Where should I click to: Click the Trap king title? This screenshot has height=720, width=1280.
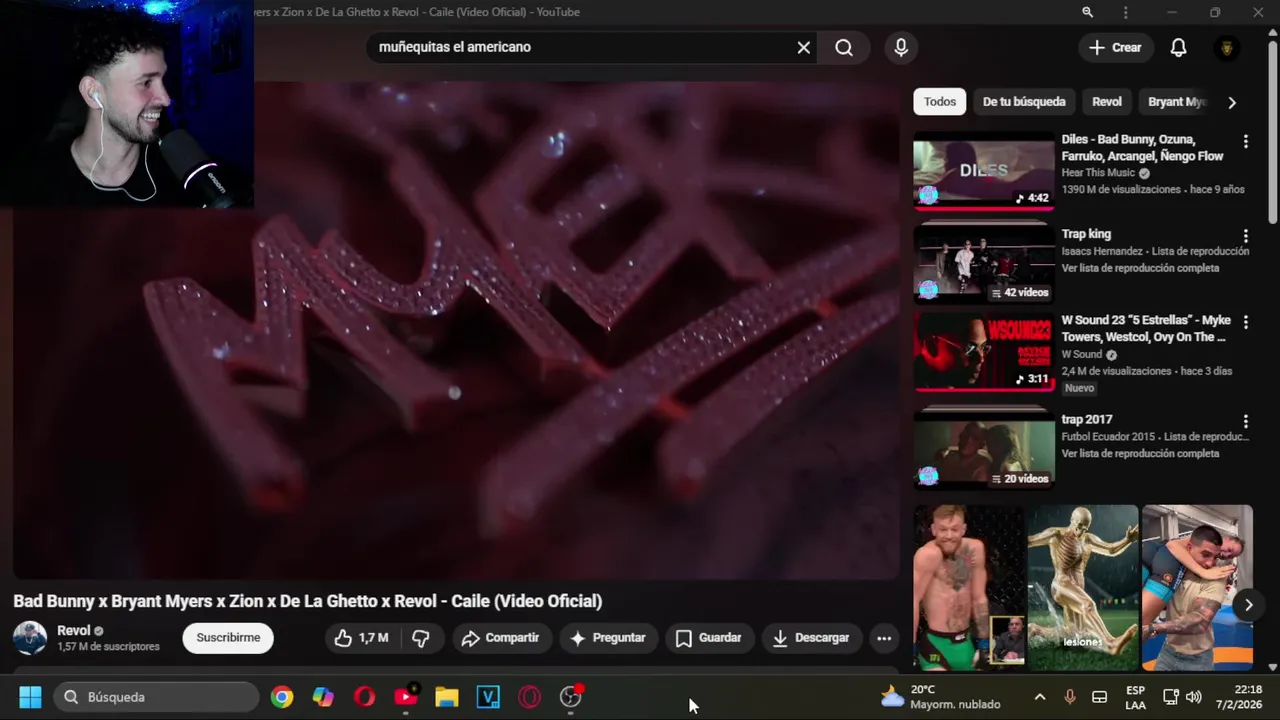pos(1086,234)
